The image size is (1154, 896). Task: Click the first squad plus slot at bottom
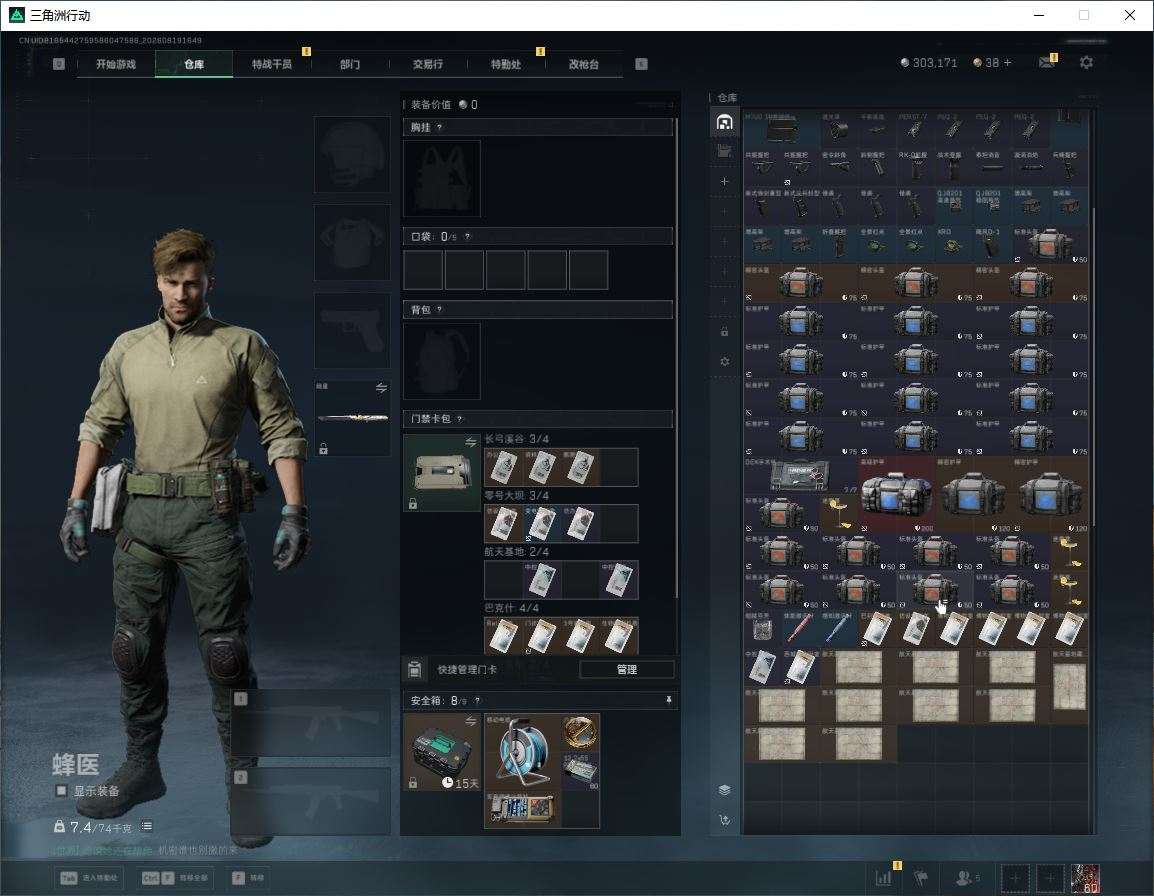pyautogui.click(x=1015, y=878)
